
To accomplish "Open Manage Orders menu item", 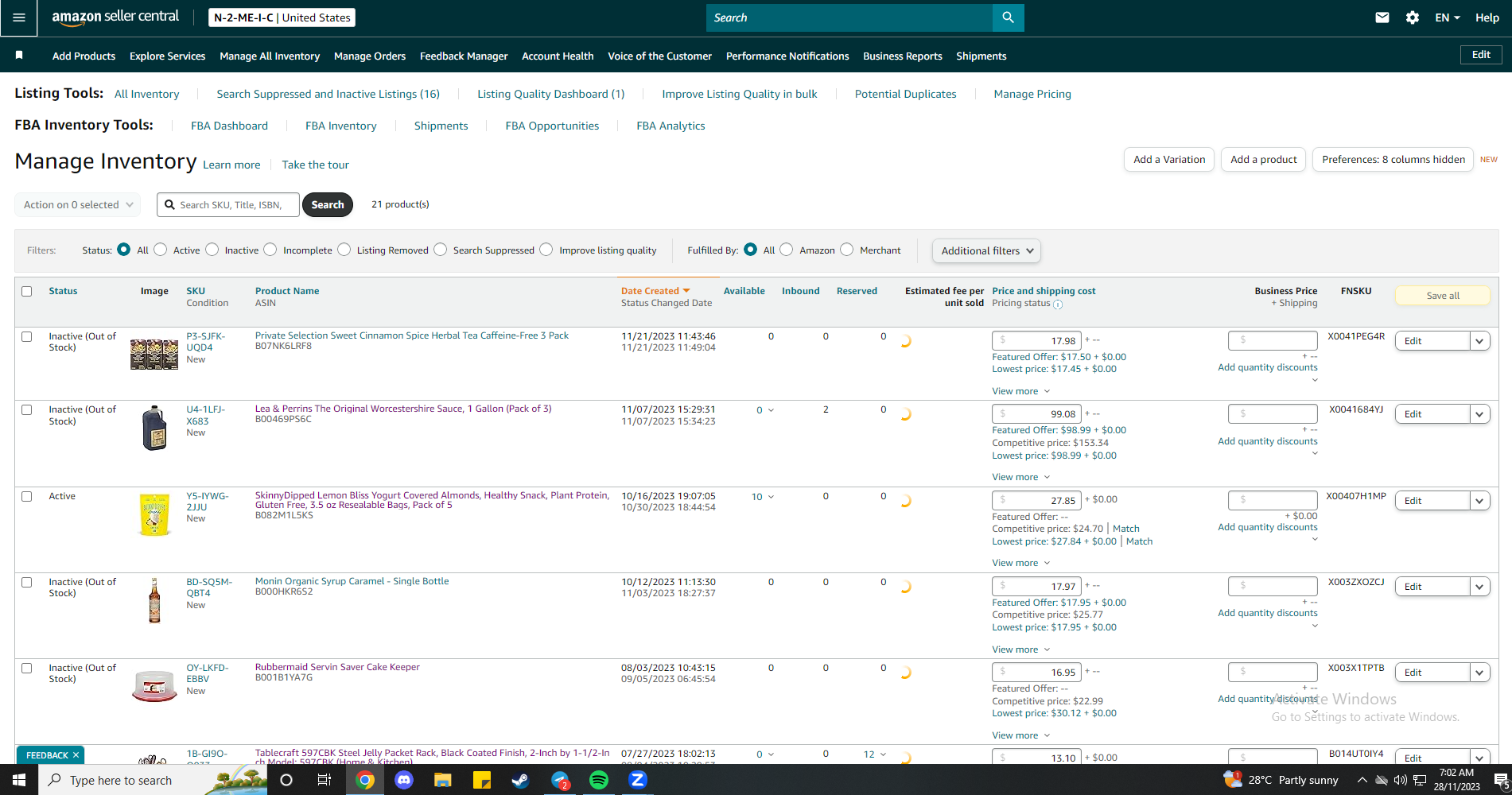I will [370, 56].
